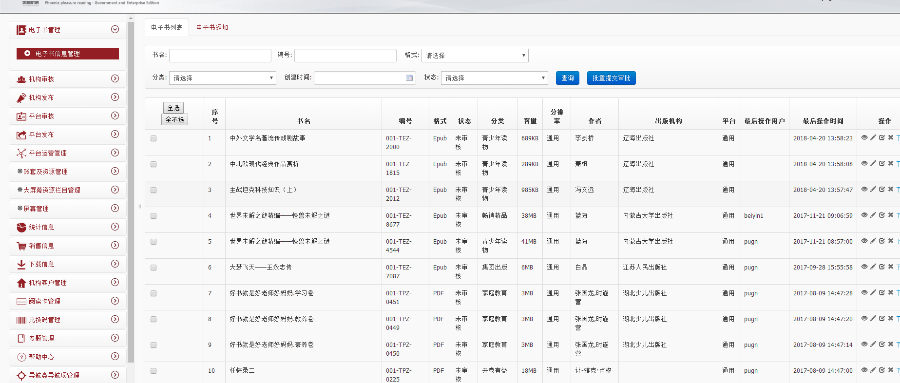Viewport: 900px width, 383px height.
Task: Click the 统计信息 pie chart icon
Action: [21, 227]
